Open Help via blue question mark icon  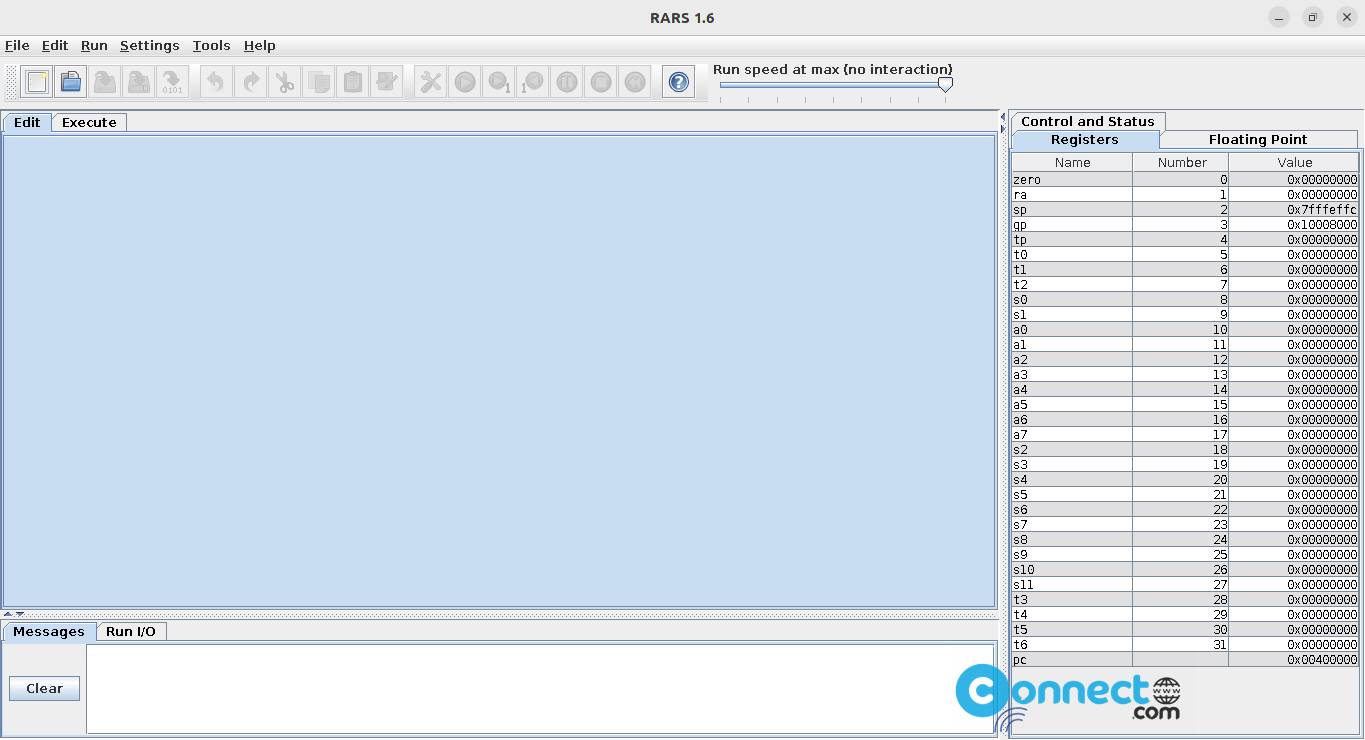click(x=679, y=82)
